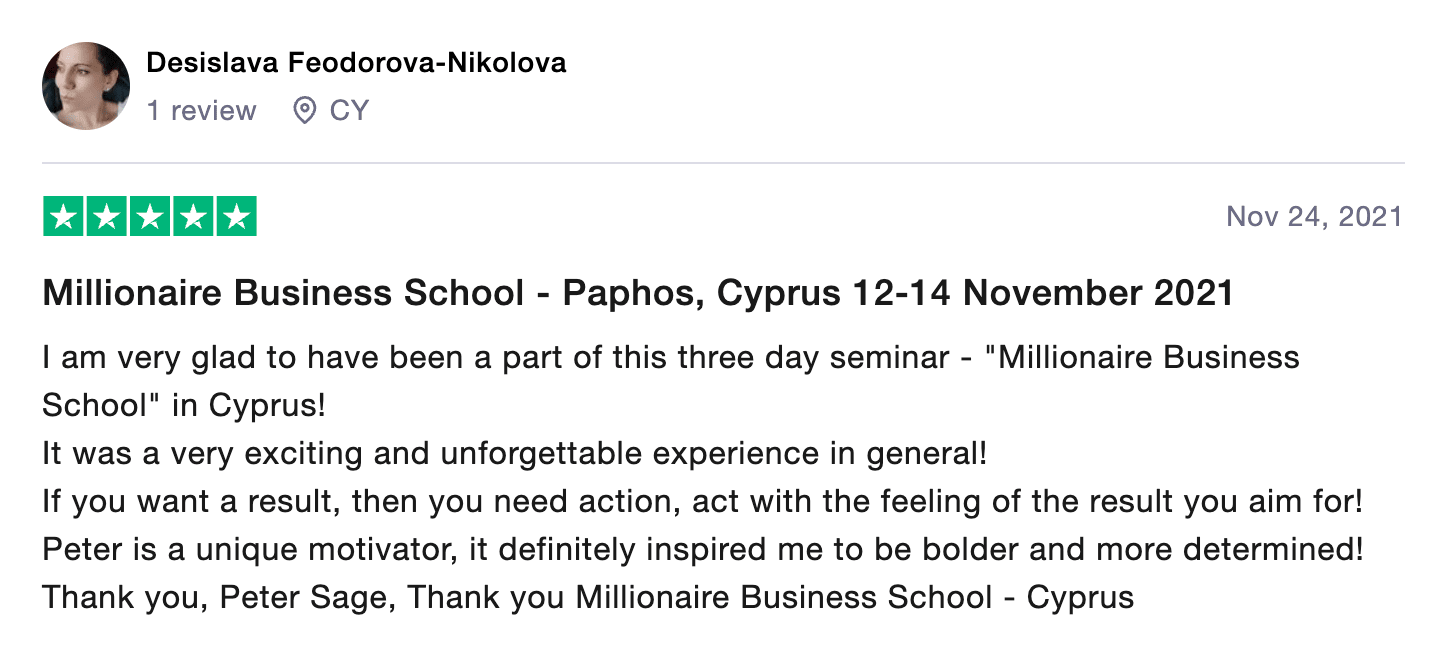
Task: Click the divider line under the reviewer header
Action: [723, 163]
